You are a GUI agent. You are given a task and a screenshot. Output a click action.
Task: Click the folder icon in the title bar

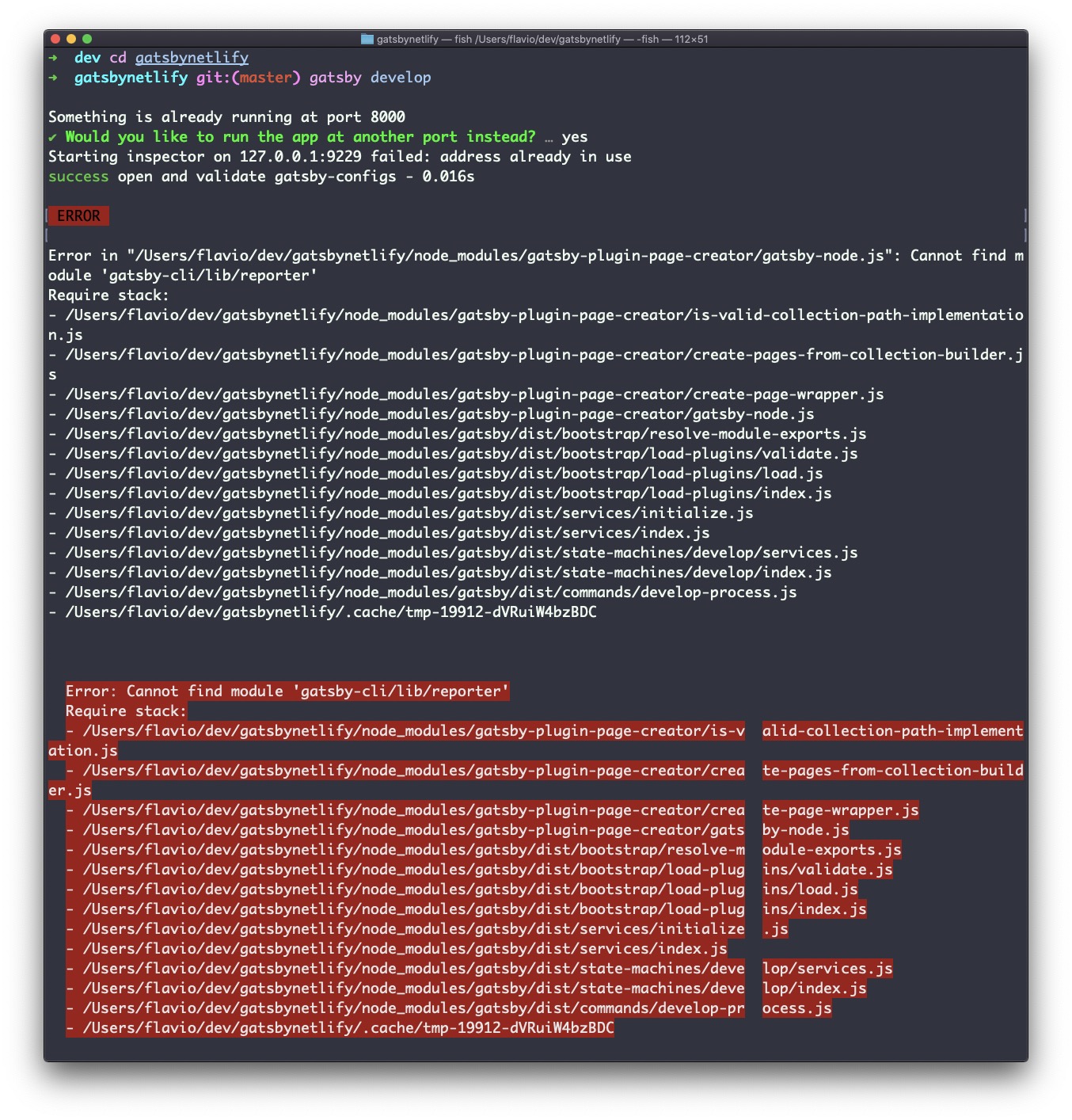(x=367, y=39)
